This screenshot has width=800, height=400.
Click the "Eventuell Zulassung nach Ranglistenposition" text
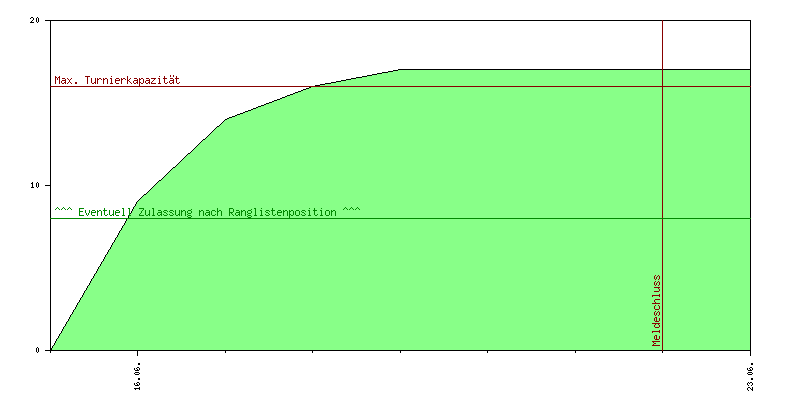point(207,212)
